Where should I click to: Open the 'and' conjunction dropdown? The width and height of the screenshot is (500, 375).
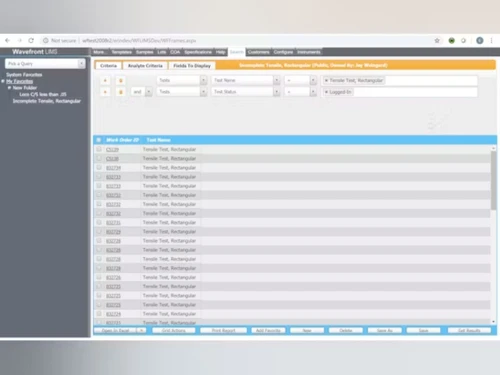pos(149,92)
